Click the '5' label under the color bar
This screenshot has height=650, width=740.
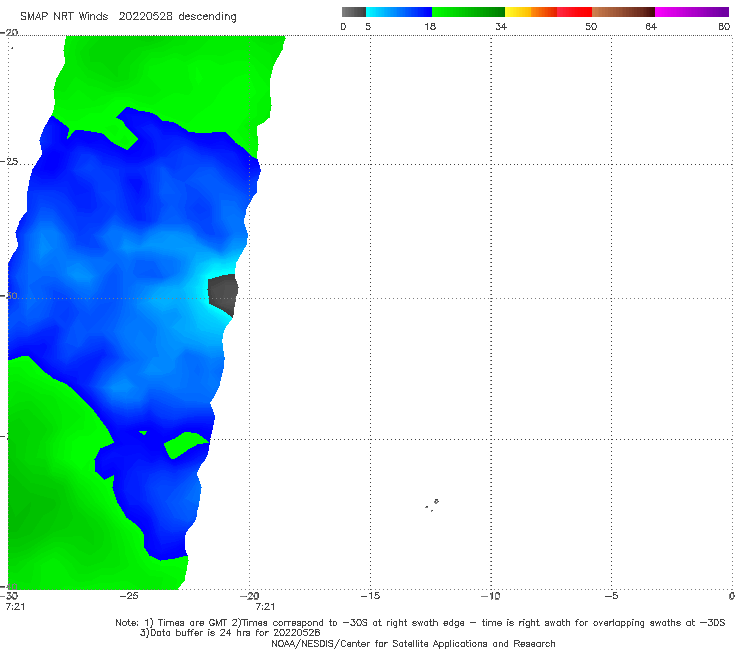(x=368, y=27)
